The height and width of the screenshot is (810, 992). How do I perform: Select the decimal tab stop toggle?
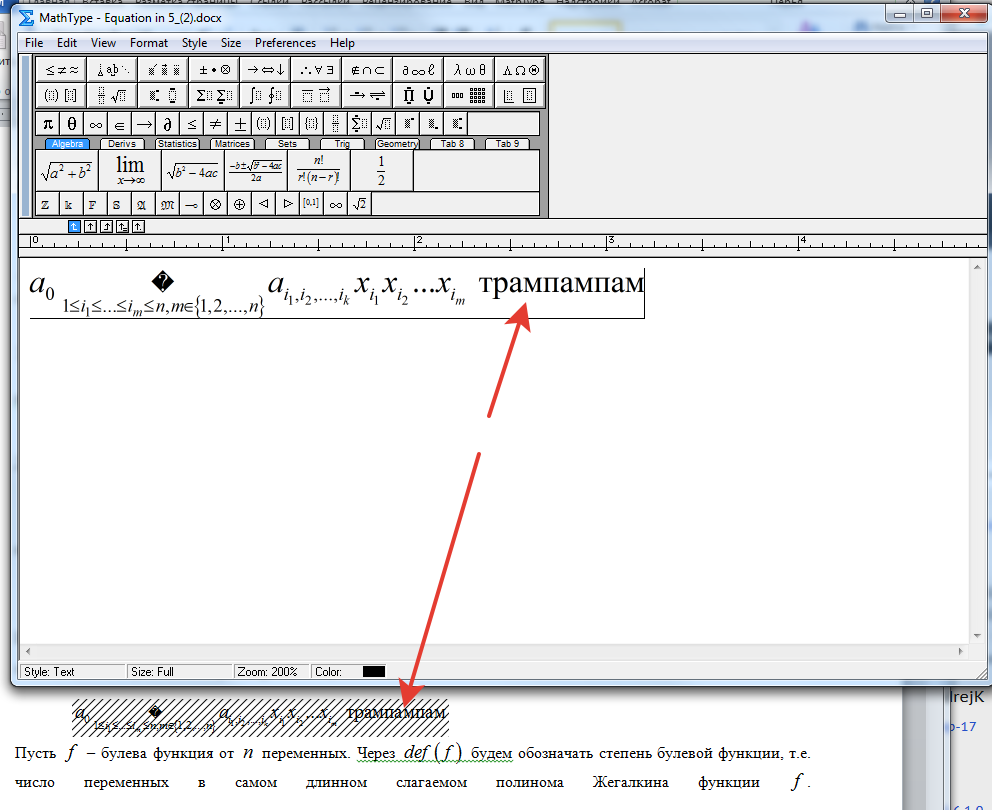click(139, 227)
